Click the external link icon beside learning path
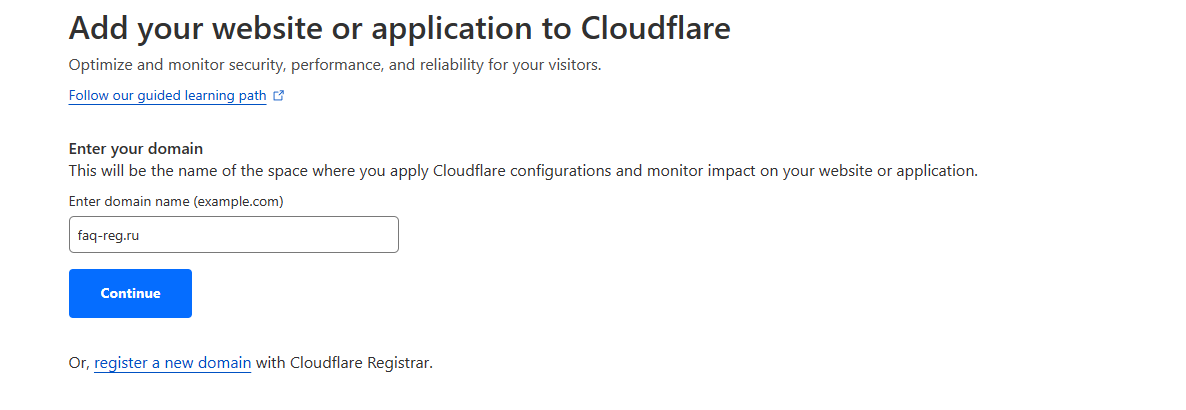 [279, 96]
